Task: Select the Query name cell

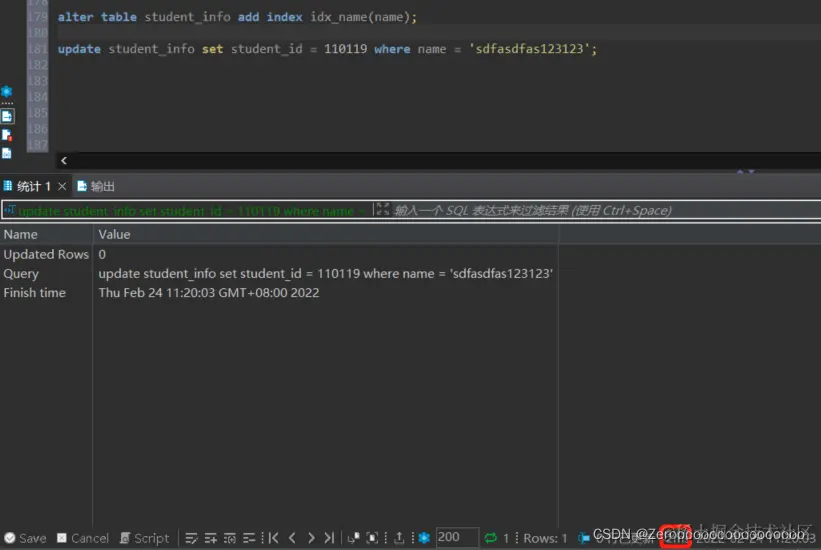Action: pos(21,273)
